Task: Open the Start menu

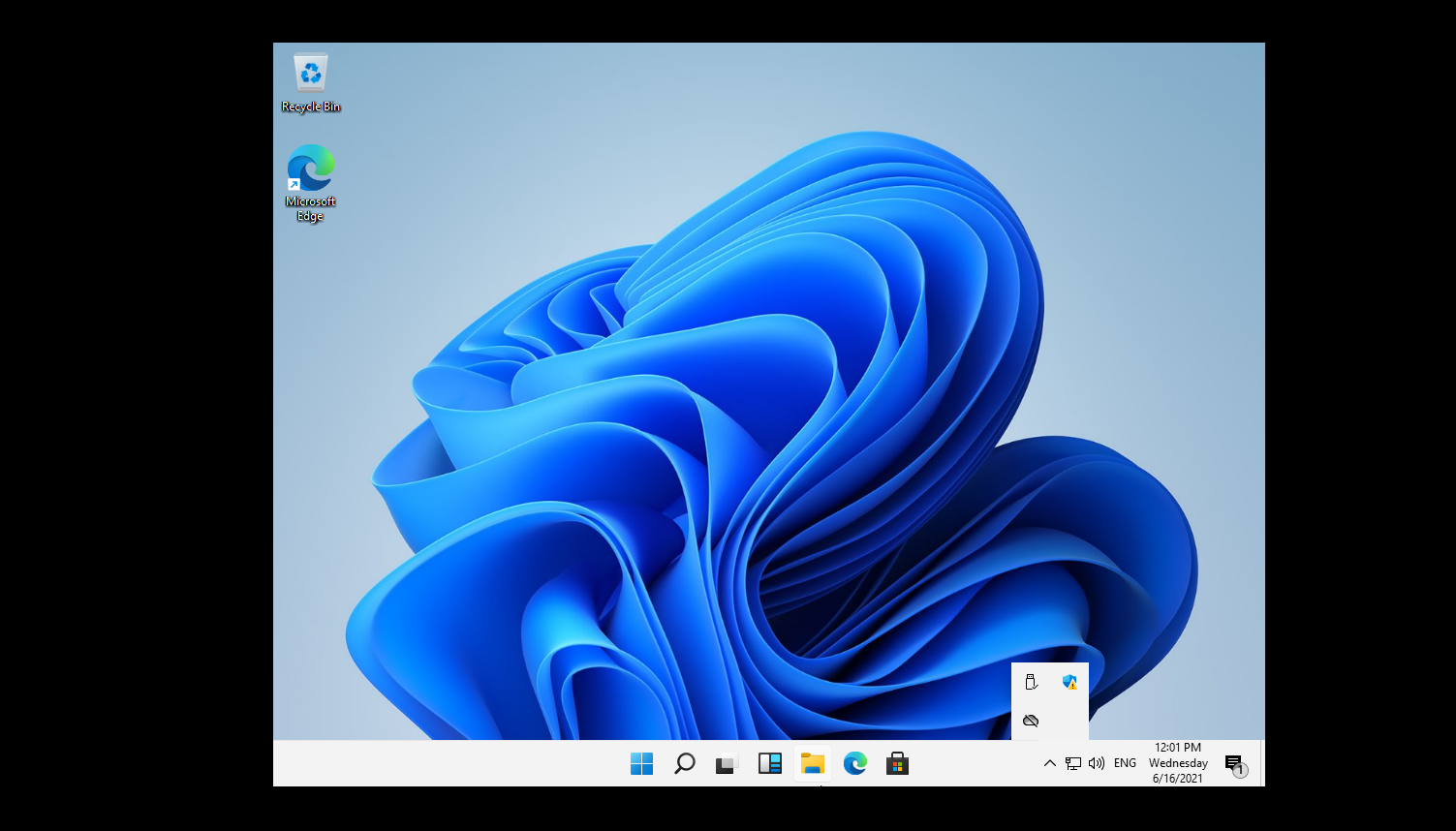Action: (641, 763)
